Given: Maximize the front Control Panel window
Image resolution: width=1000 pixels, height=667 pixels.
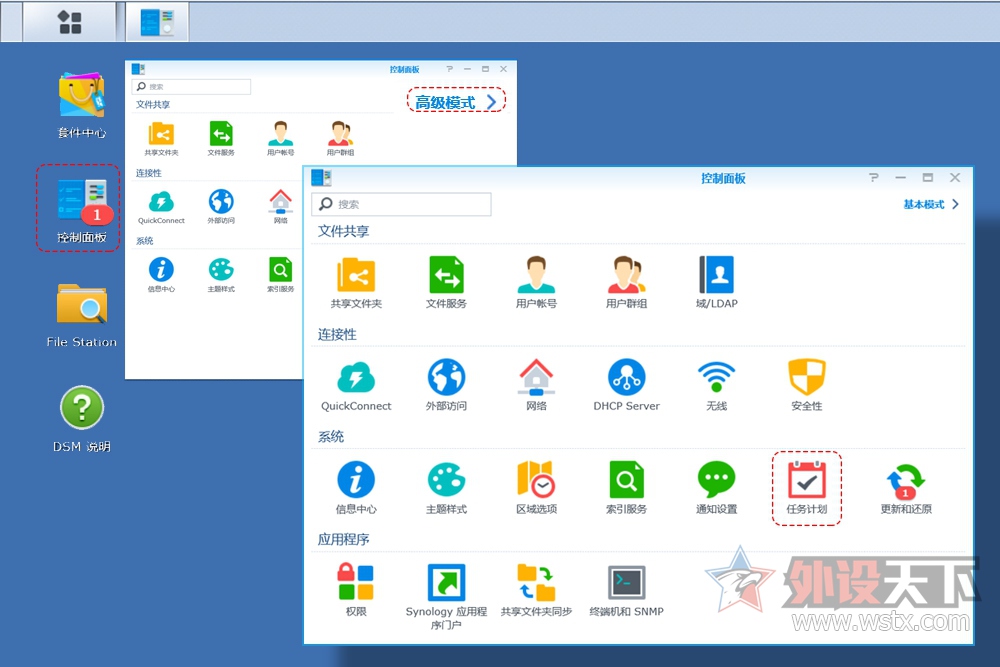Looking at the screenshot, I should tap(927, 177).
